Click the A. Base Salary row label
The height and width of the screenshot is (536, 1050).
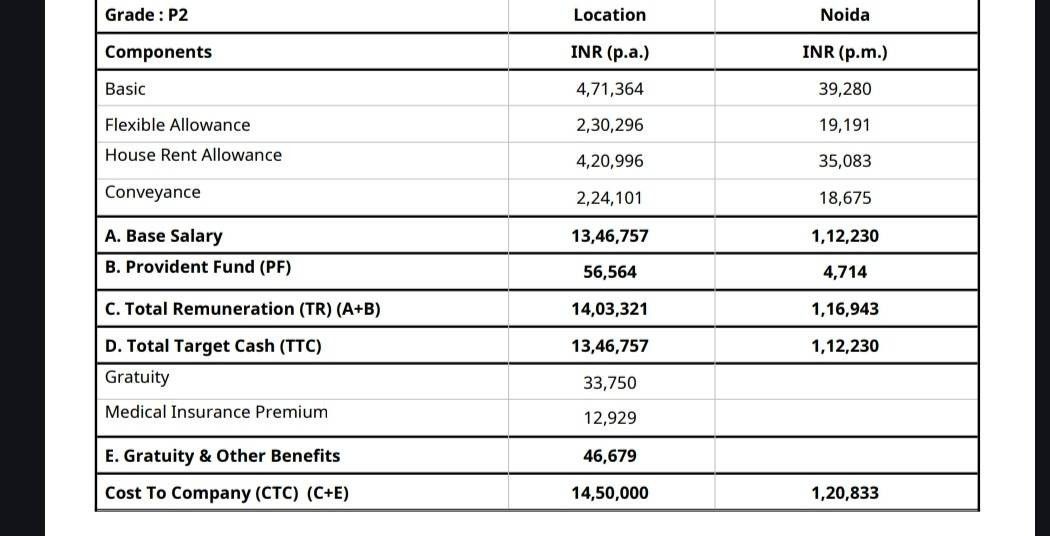coord(163,236)
